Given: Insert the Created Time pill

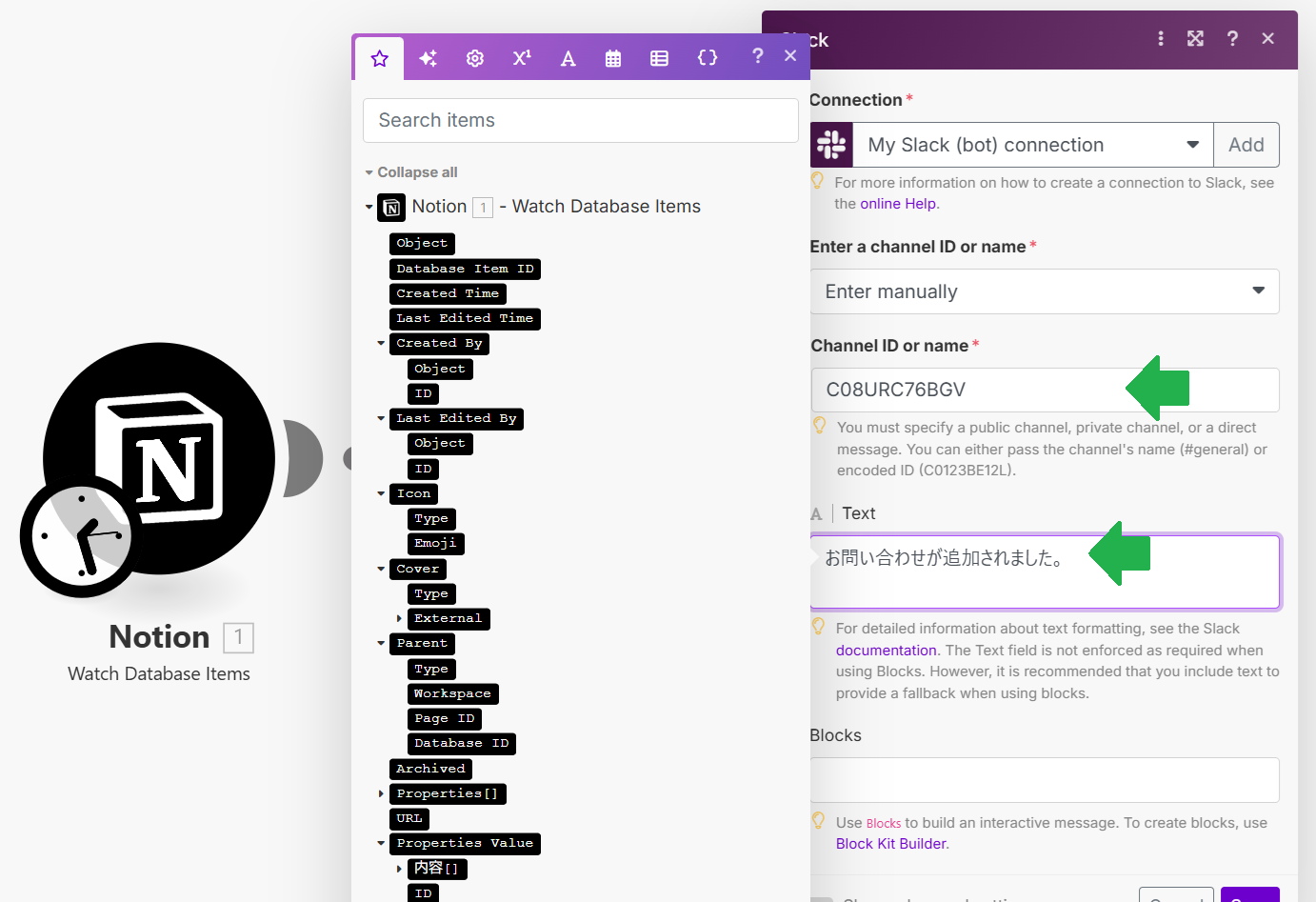Looking at the screenshot, I should (x=448, y=293).
